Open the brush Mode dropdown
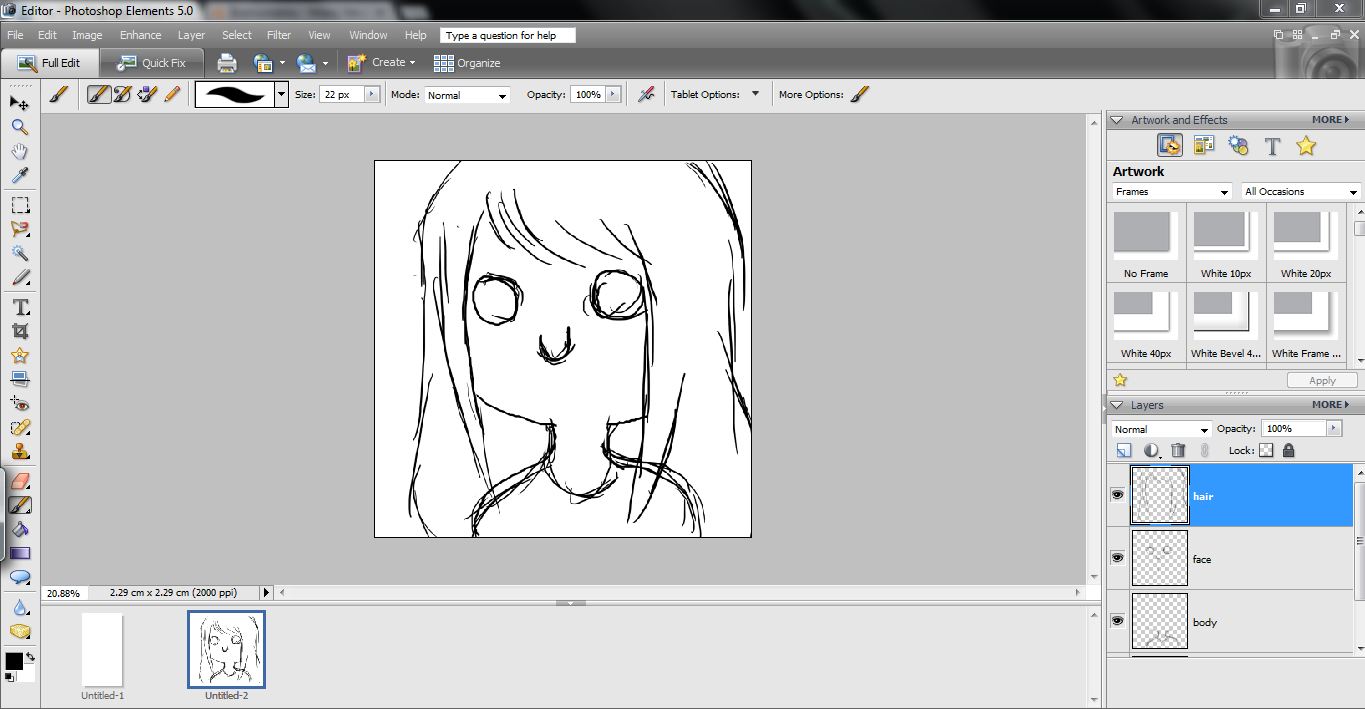This screenshot has width=1365, height=709. pyautogui.click(x=467, y=95)
